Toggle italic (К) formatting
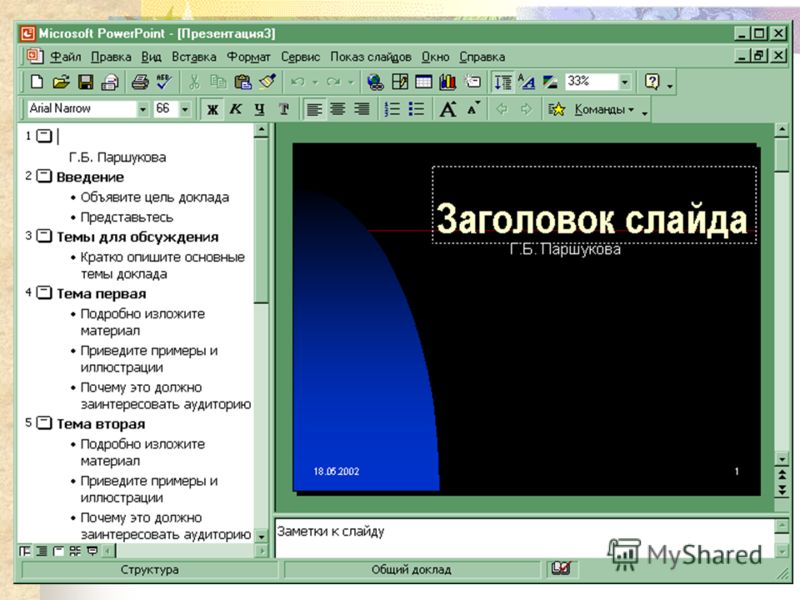This screenshot has height=600, width=800. pos(236,109)
